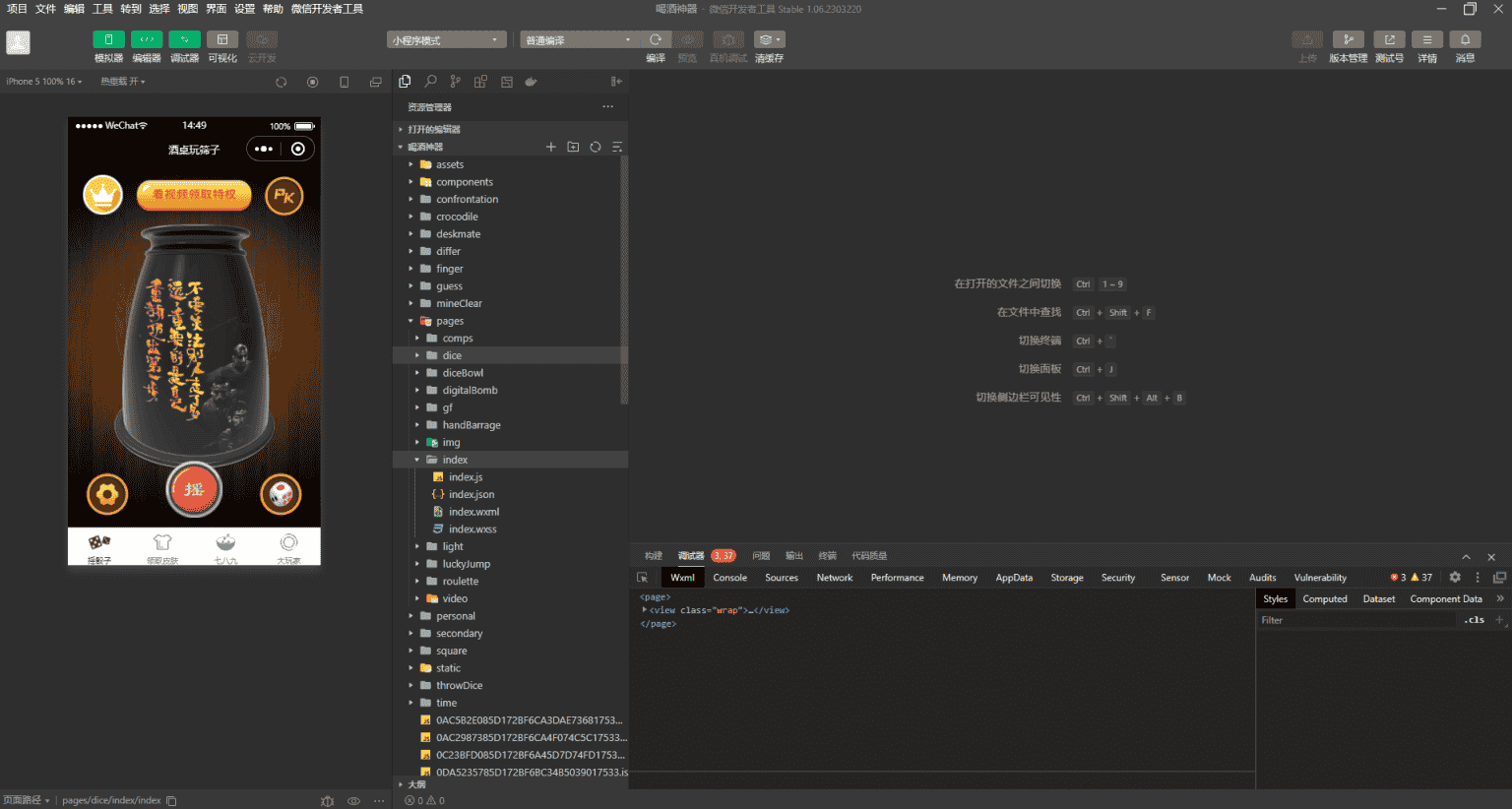Open the DevTools settings gear icon
Image resolution: width=1512 pixels, height=809 pixels.
tap(1455, 578)
